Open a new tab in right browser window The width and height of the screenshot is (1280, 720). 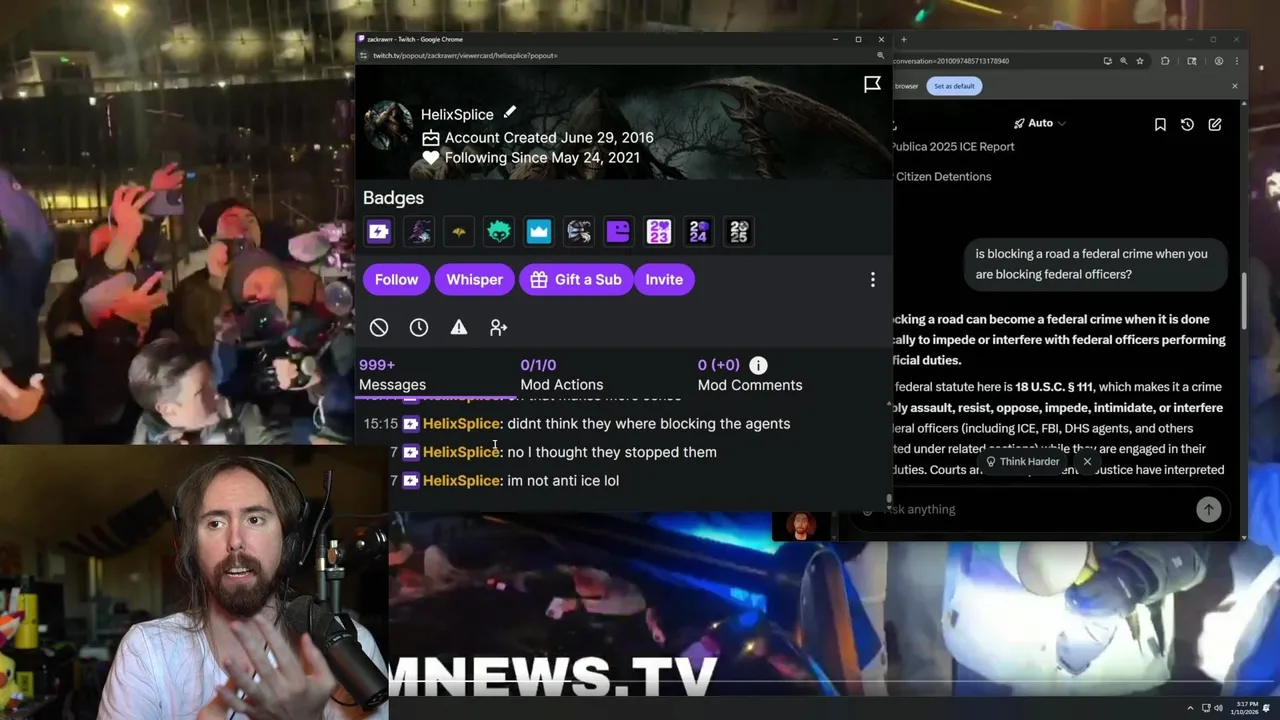point(903,40)
